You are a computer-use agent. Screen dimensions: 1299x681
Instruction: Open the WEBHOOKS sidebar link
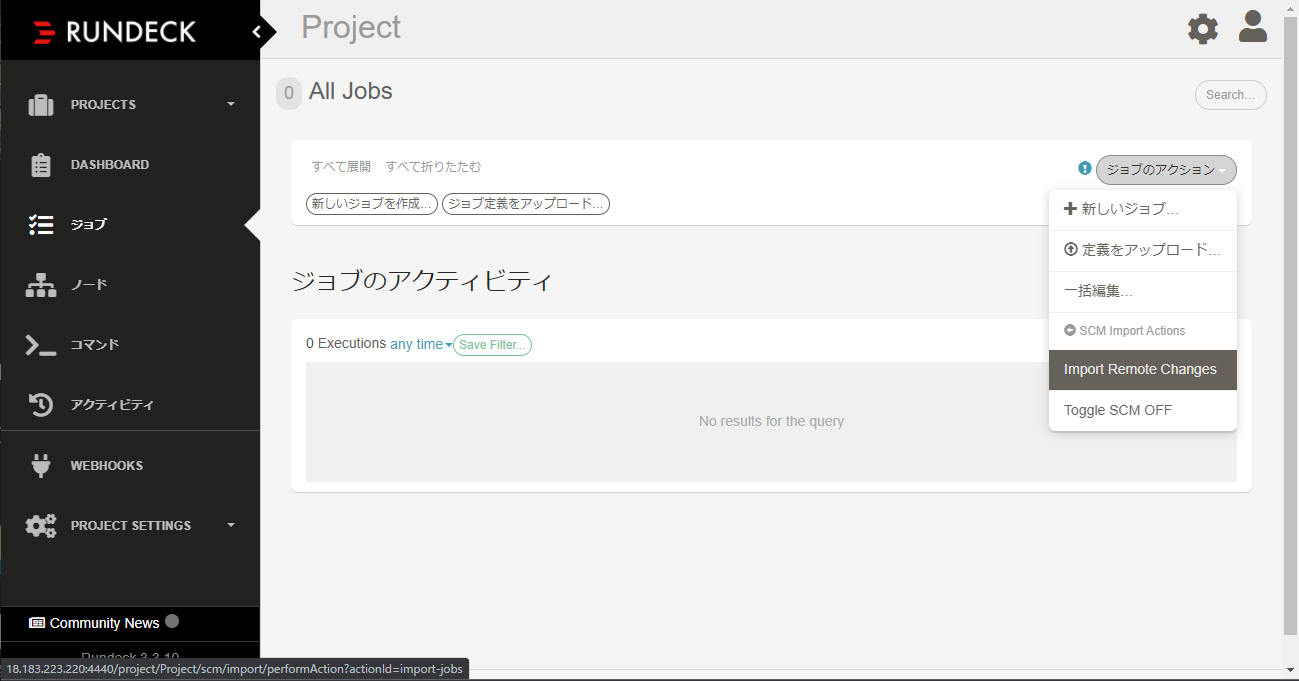coord(107,465)
